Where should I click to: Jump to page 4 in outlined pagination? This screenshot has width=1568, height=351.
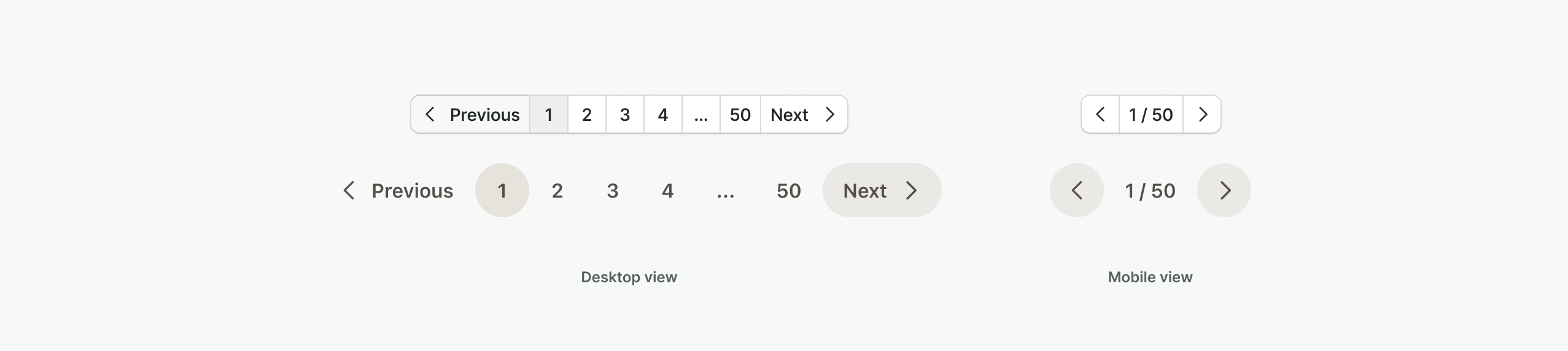point(663,114)
